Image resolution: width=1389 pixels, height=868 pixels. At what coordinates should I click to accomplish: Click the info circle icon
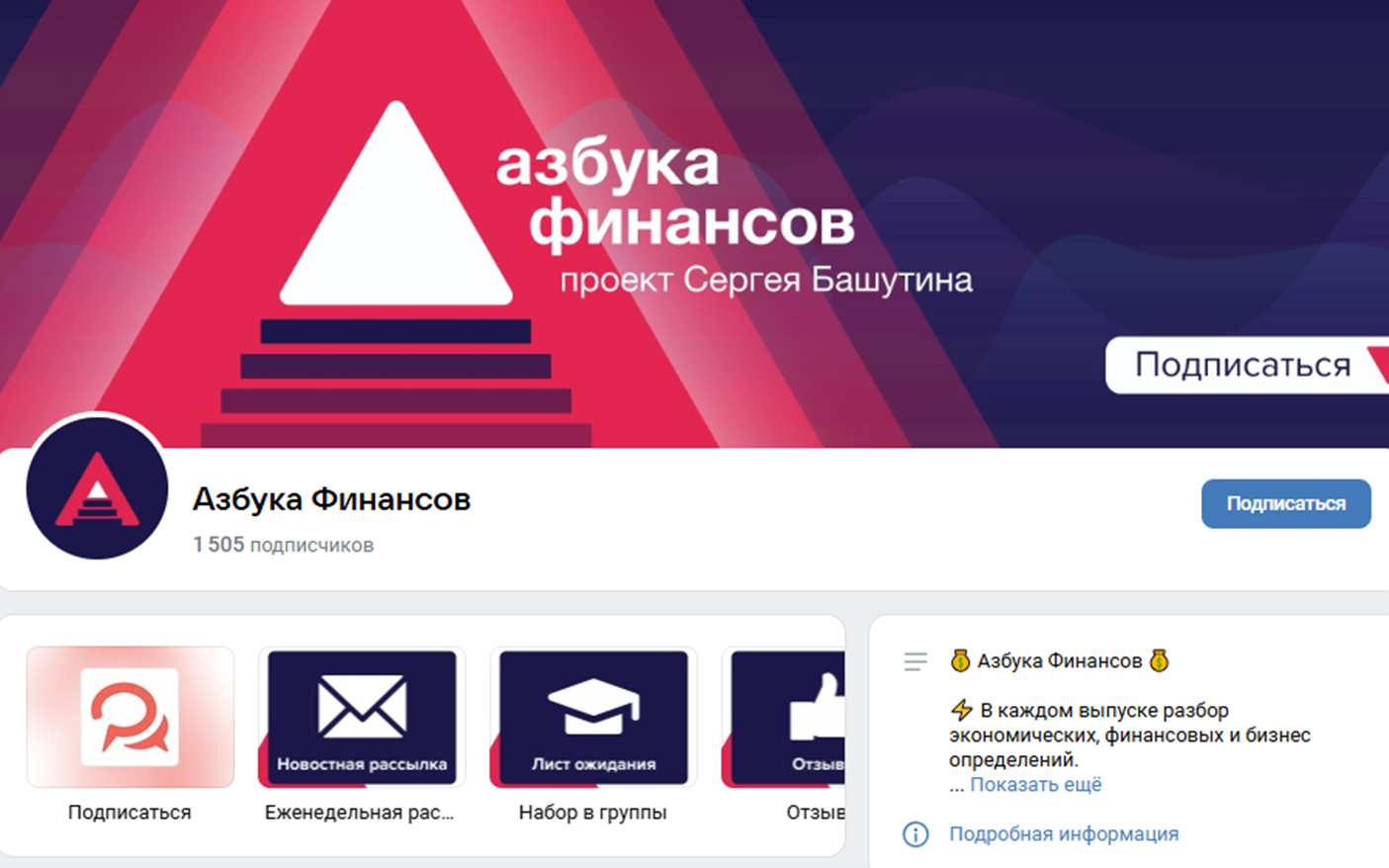915,834
